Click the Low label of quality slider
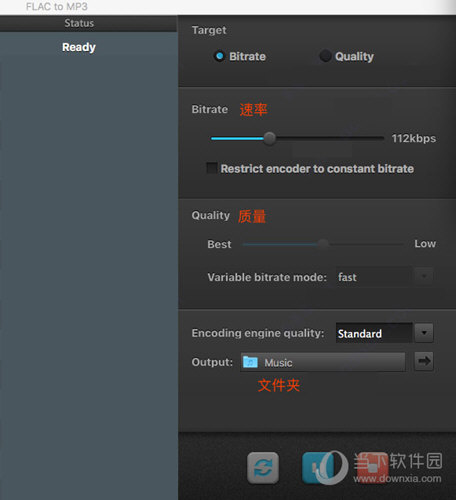This screenshot has height=500, width=456. pos(425,244)
